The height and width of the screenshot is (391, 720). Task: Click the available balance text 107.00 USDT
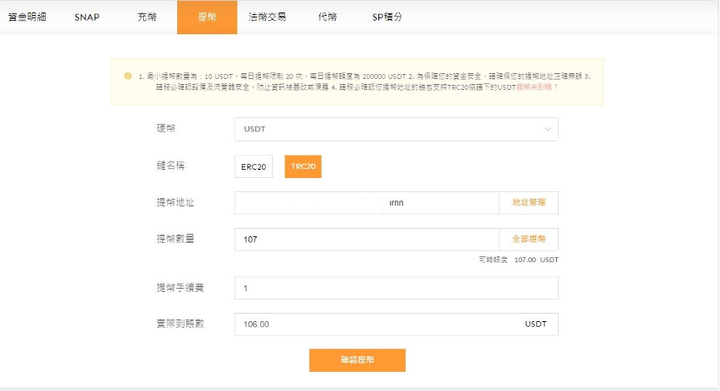[x=536, y=260]
